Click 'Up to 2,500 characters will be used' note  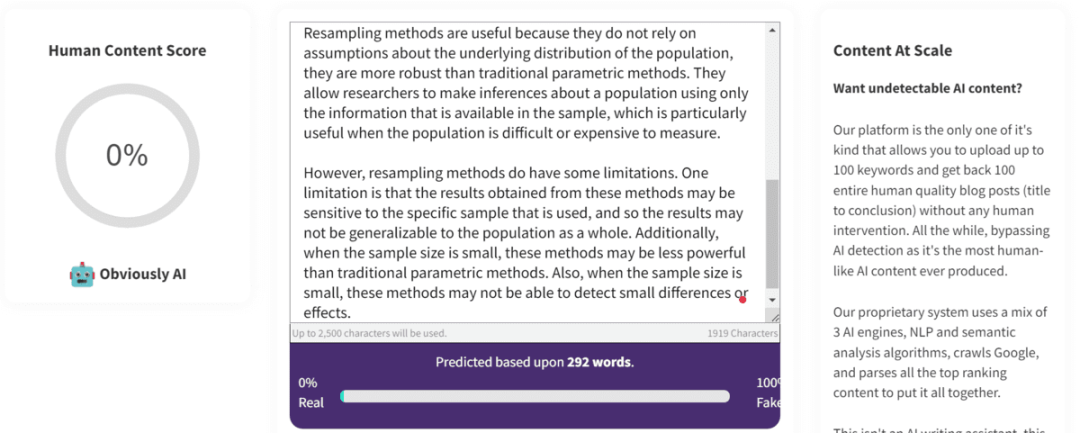pos(369,333)
